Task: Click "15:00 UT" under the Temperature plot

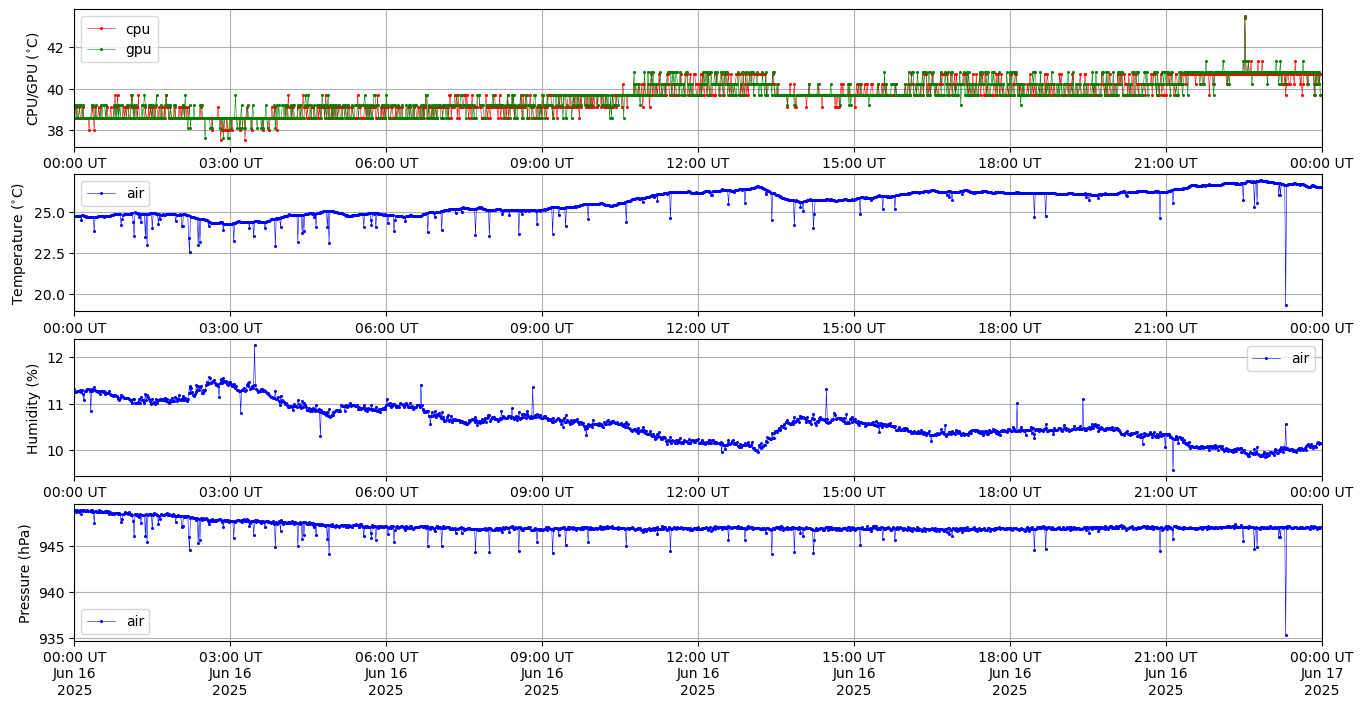Action: click(x=854, y=327)
